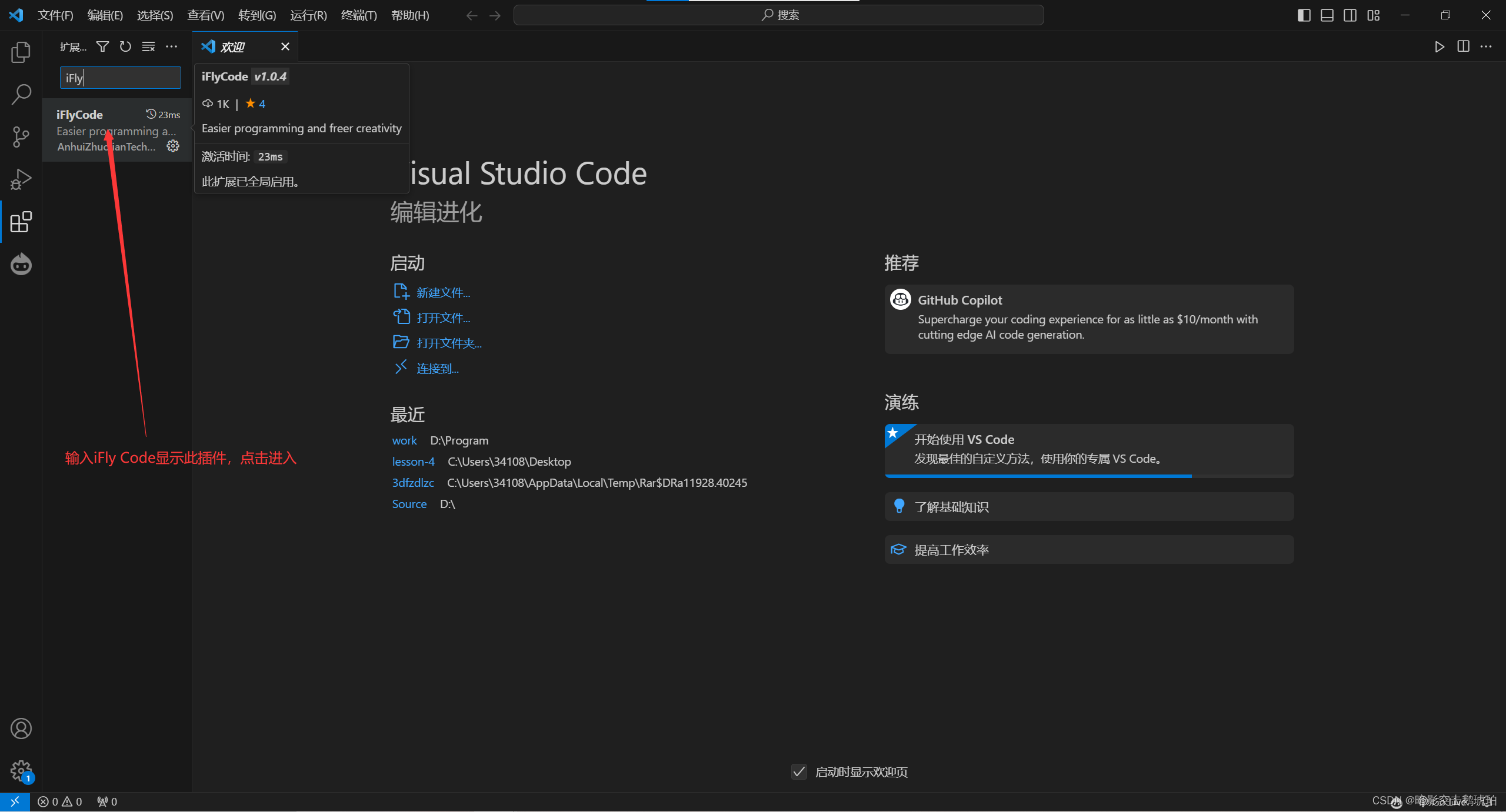Open extensions views more actions menu
1506x812 pixels.
tap(171, 46)
